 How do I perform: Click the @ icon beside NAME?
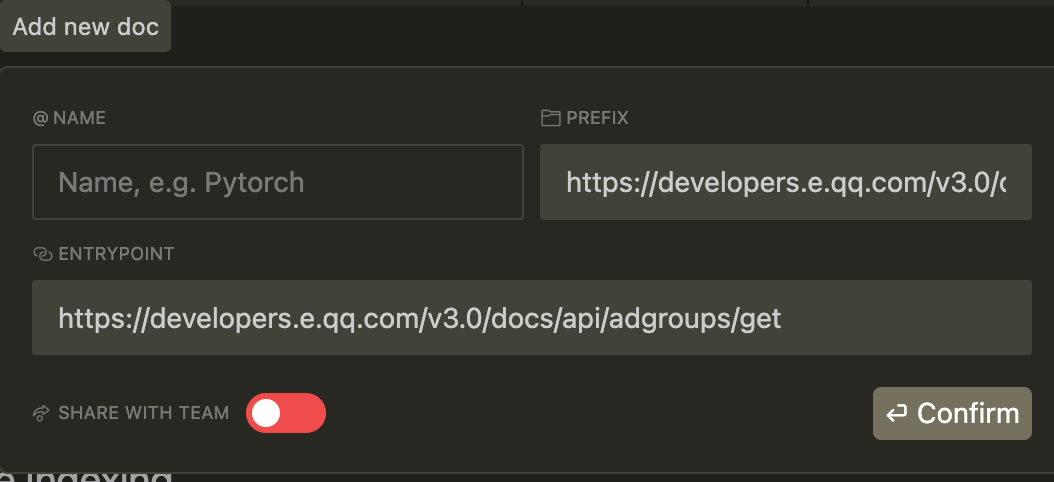pyautogui.click(x=40, y=118)
